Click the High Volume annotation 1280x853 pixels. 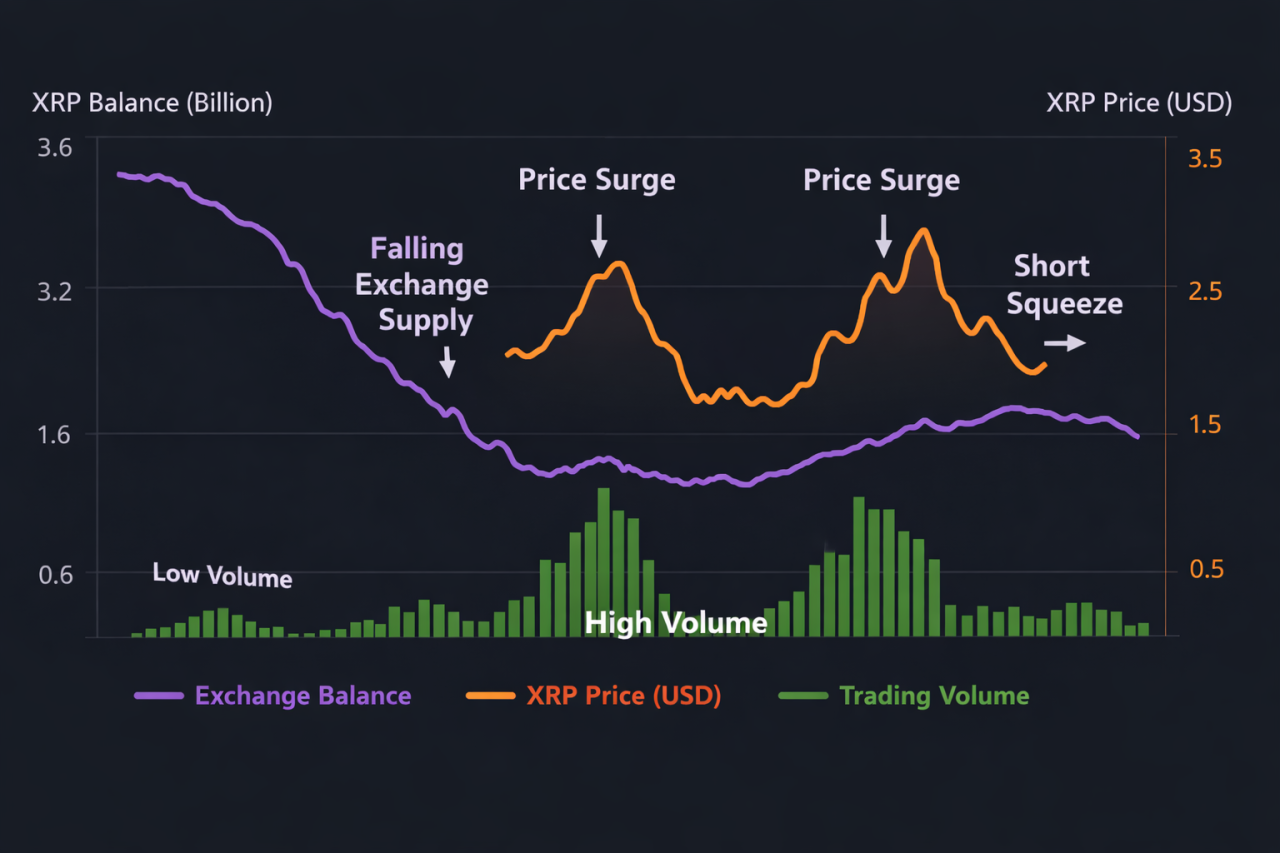676,624
